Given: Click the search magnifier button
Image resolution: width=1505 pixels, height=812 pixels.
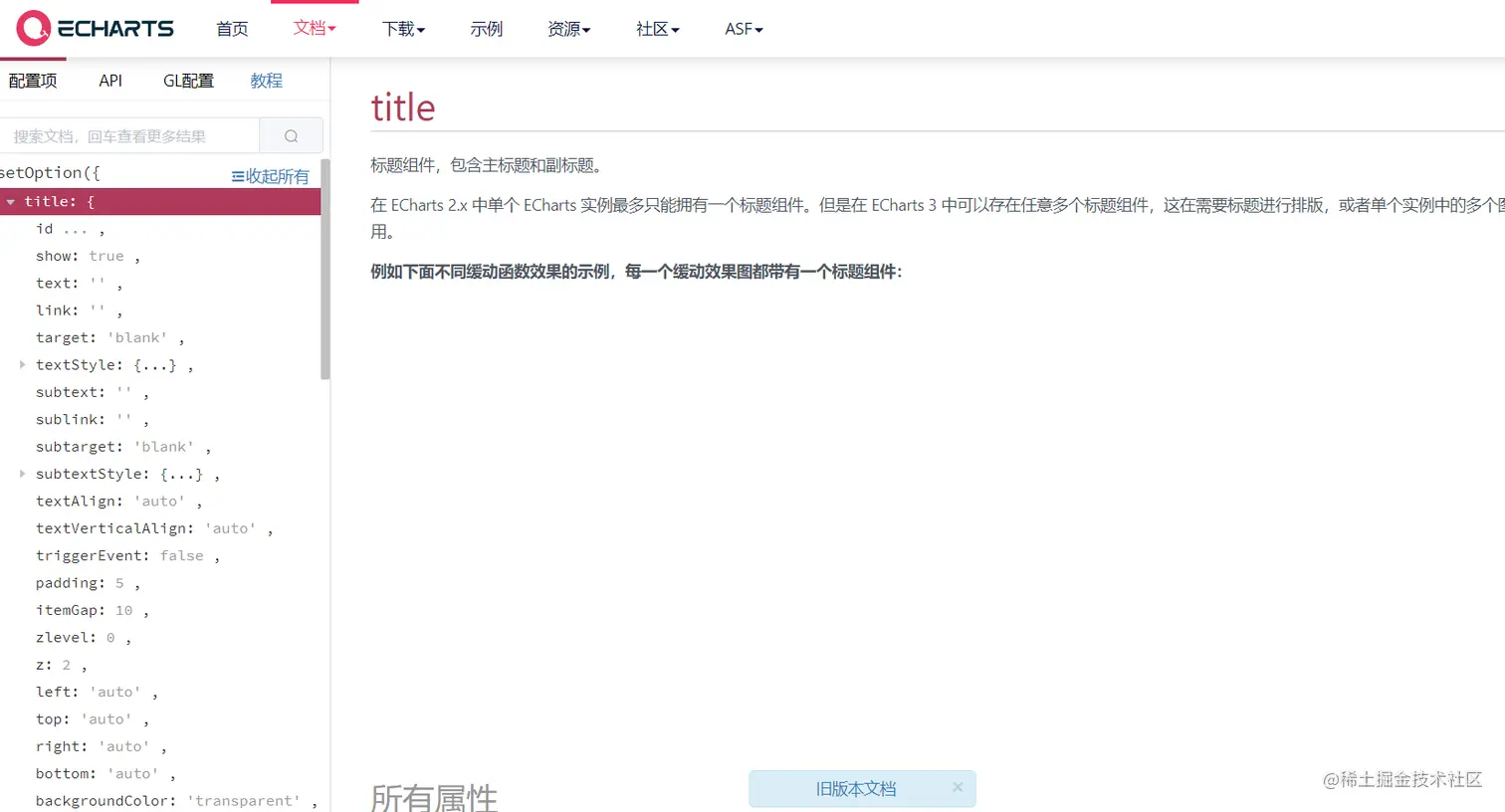Looking at the screenshot, I should click(291, 136).
